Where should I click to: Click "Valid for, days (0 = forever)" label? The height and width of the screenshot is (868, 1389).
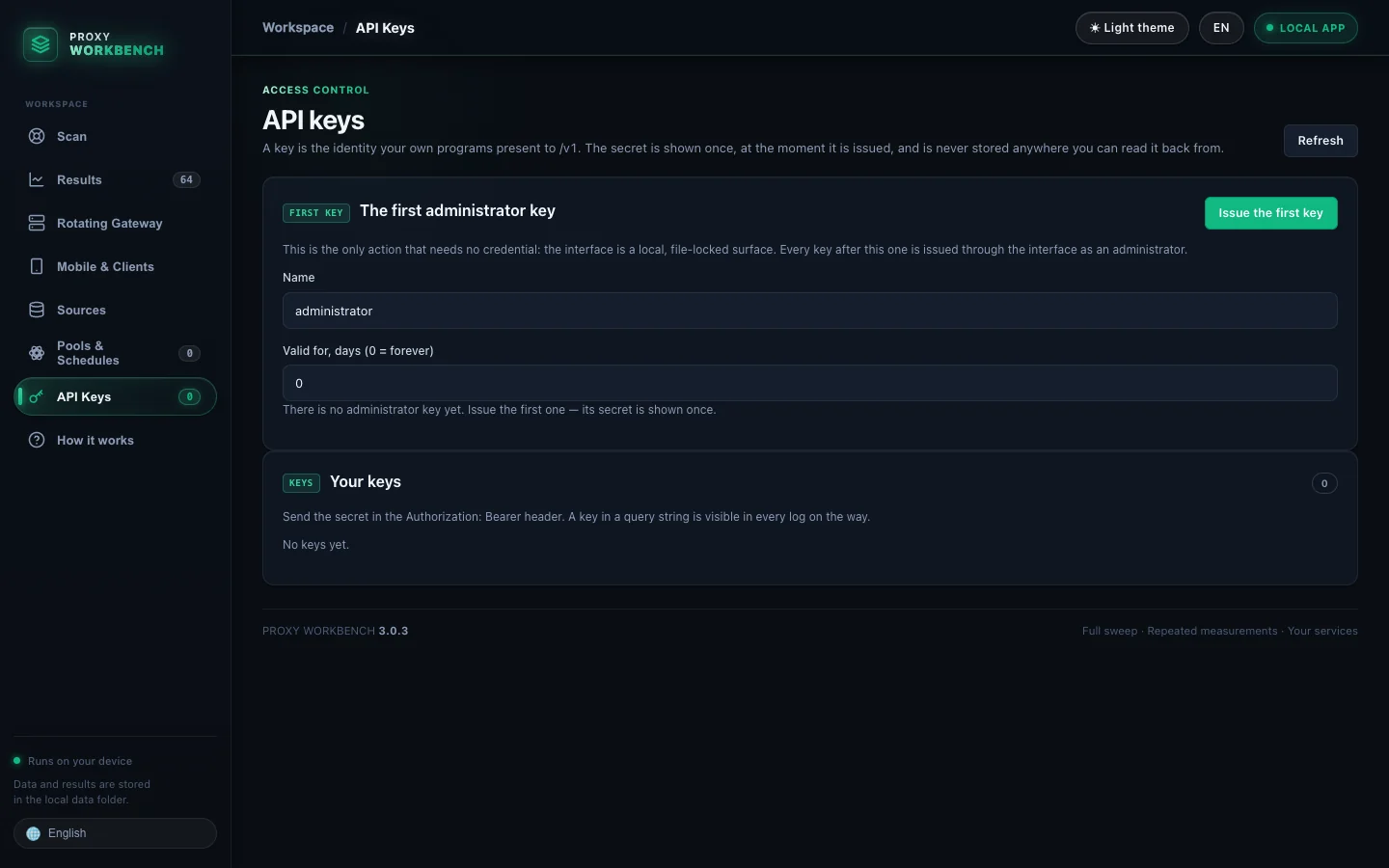(x=358, y=351)
